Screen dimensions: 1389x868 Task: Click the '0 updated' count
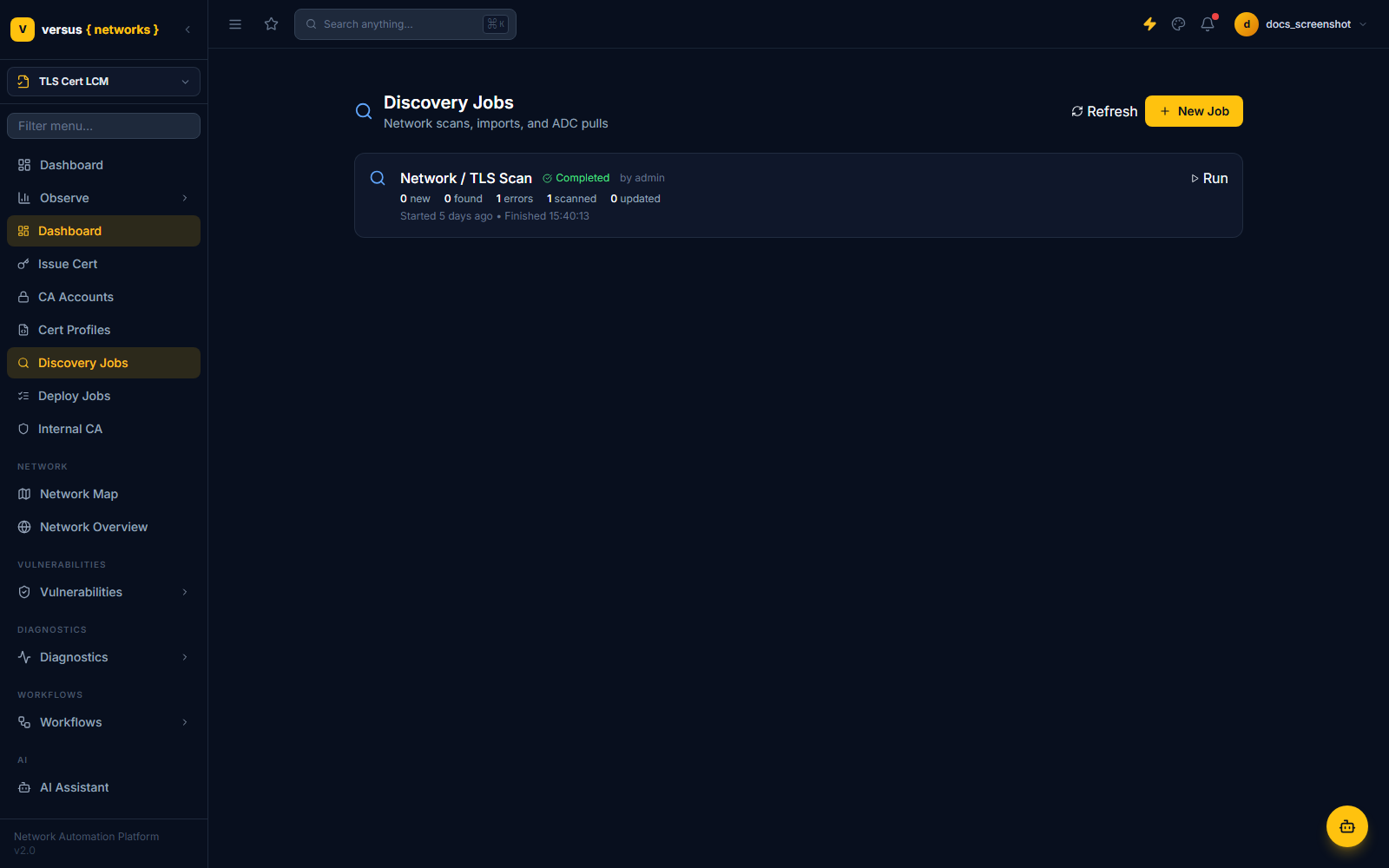pos(635,199)
